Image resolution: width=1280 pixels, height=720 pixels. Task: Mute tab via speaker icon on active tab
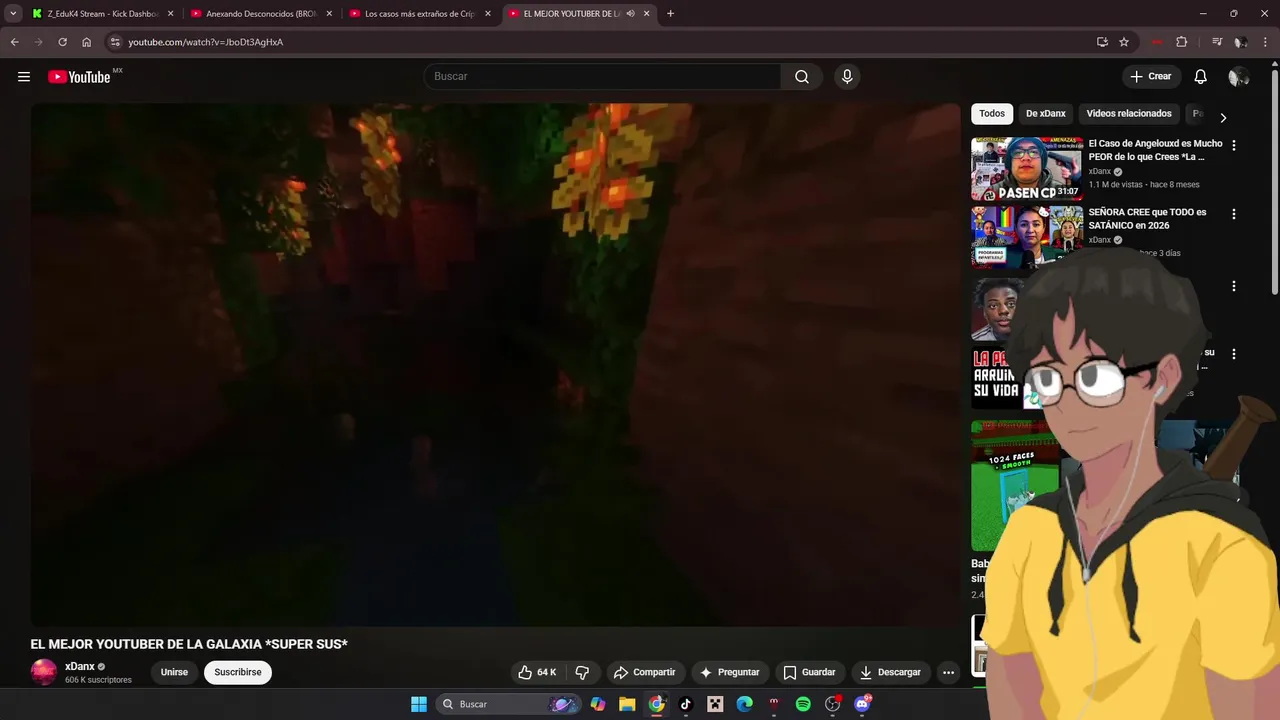tap(630, 14)
